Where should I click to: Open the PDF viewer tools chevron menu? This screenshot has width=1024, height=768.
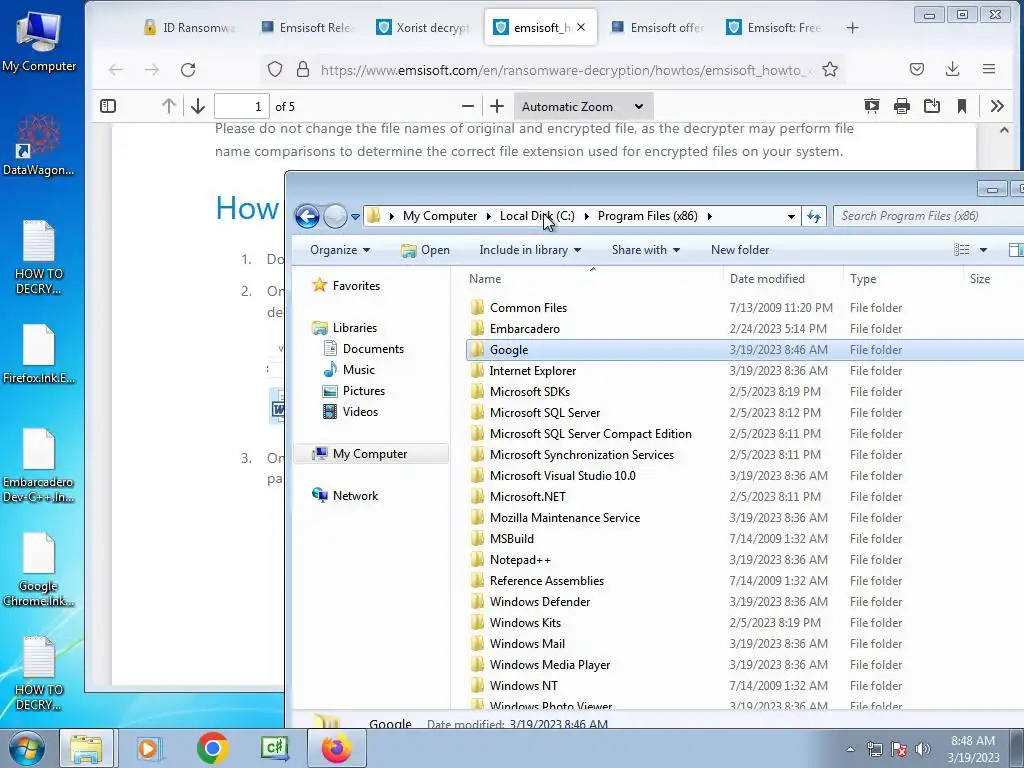997,106
